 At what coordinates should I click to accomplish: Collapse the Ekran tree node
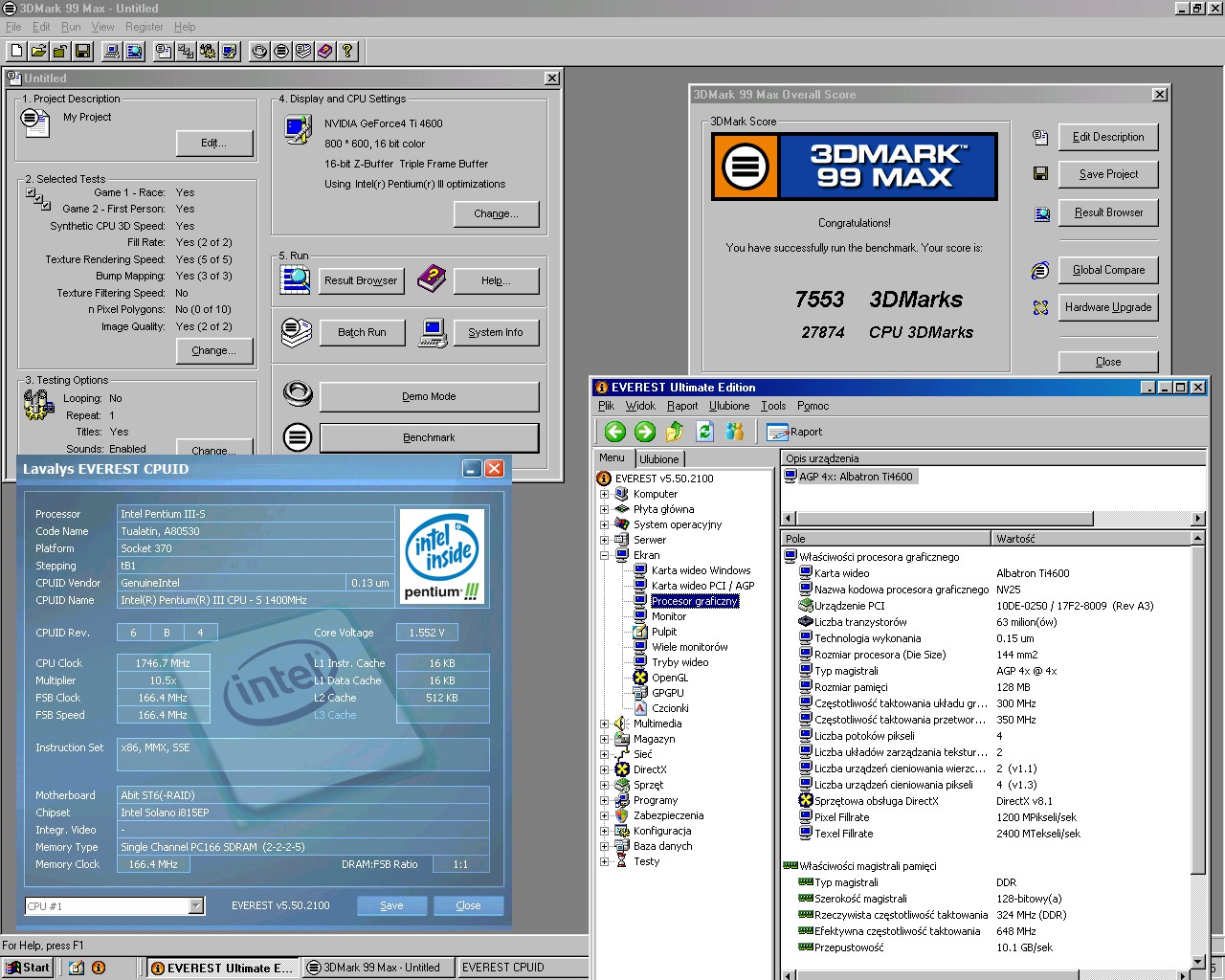tap(604, 556)
